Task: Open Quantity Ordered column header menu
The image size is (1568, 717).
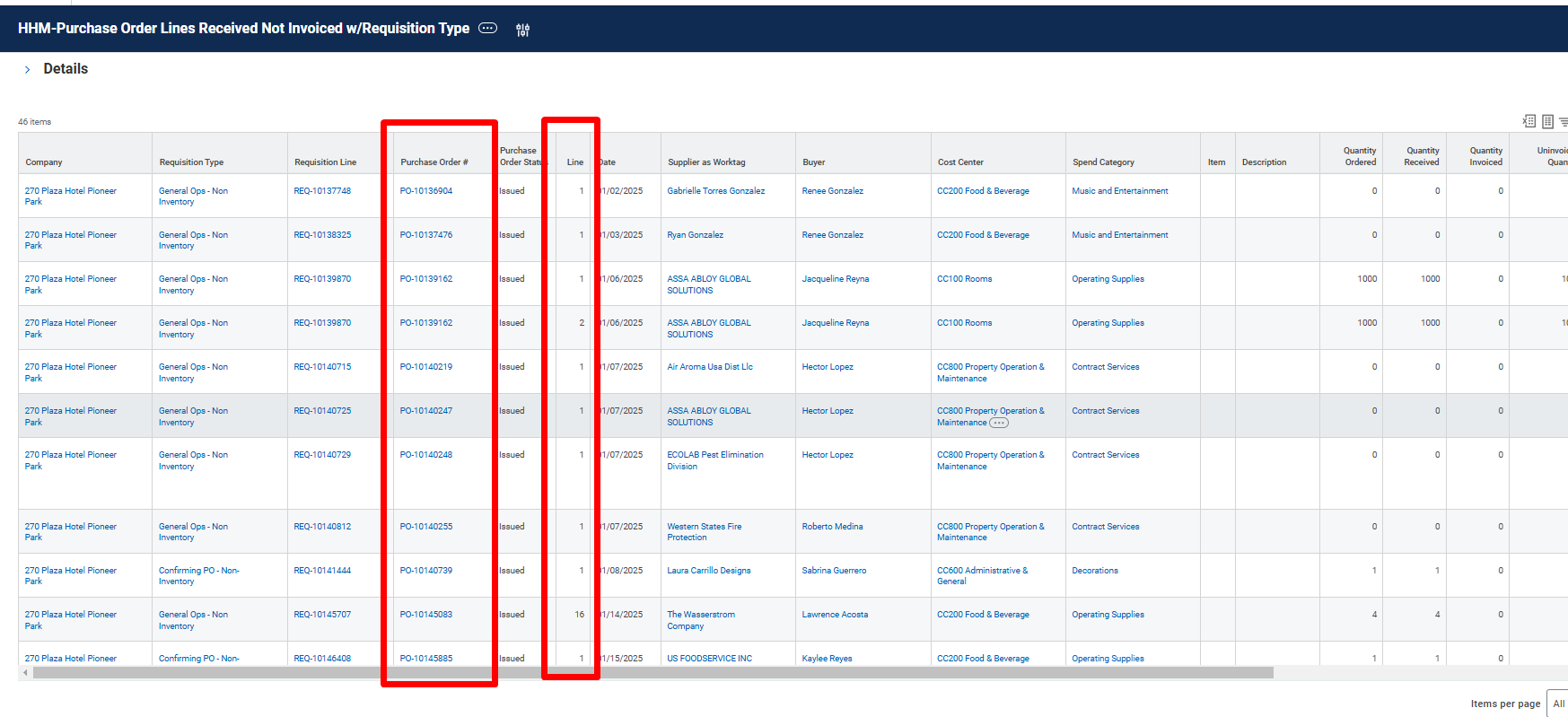Action: [1360, 156]
